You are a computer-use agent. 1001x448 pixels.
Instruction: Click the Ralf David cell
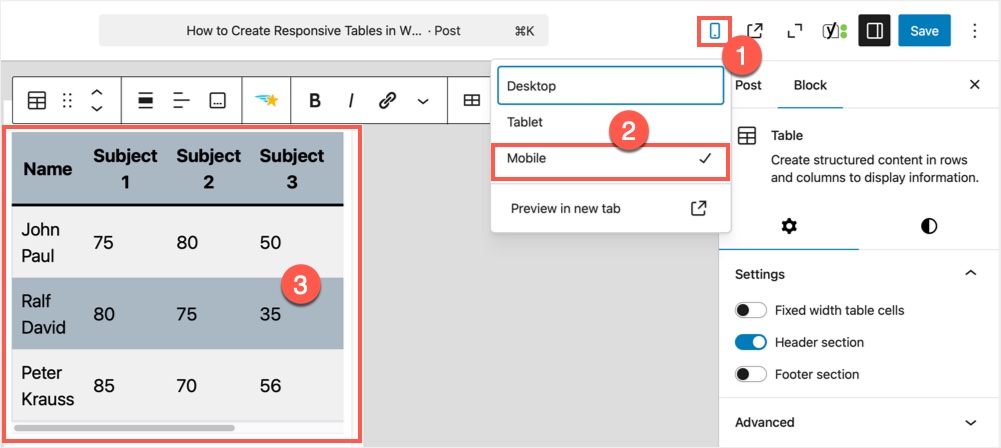[x=48, y=314]
